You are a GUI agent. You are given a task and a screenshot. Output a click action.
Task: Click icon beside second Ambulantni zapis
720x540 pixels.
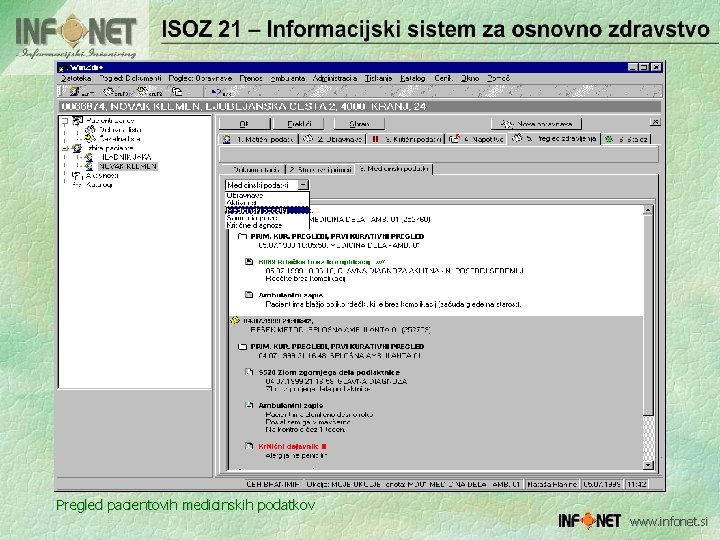(249, 405)
